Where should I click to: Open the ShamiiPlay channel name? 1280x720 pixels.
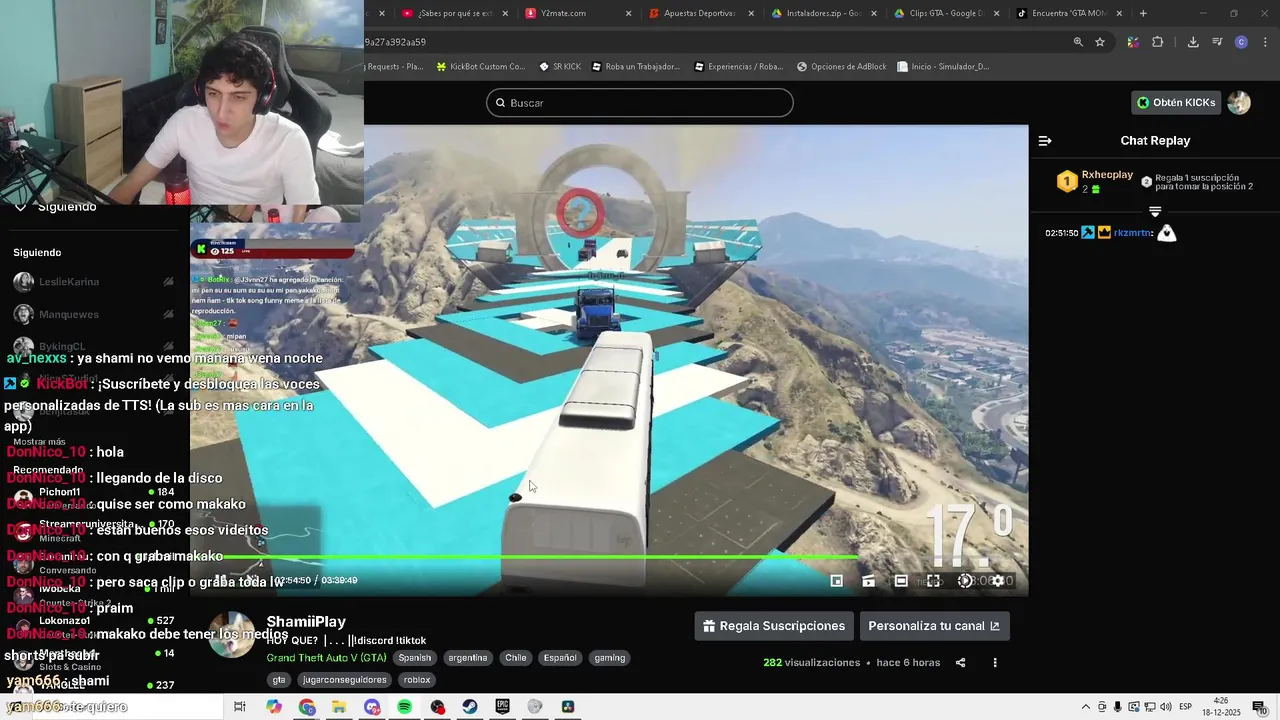click(306, 622)
